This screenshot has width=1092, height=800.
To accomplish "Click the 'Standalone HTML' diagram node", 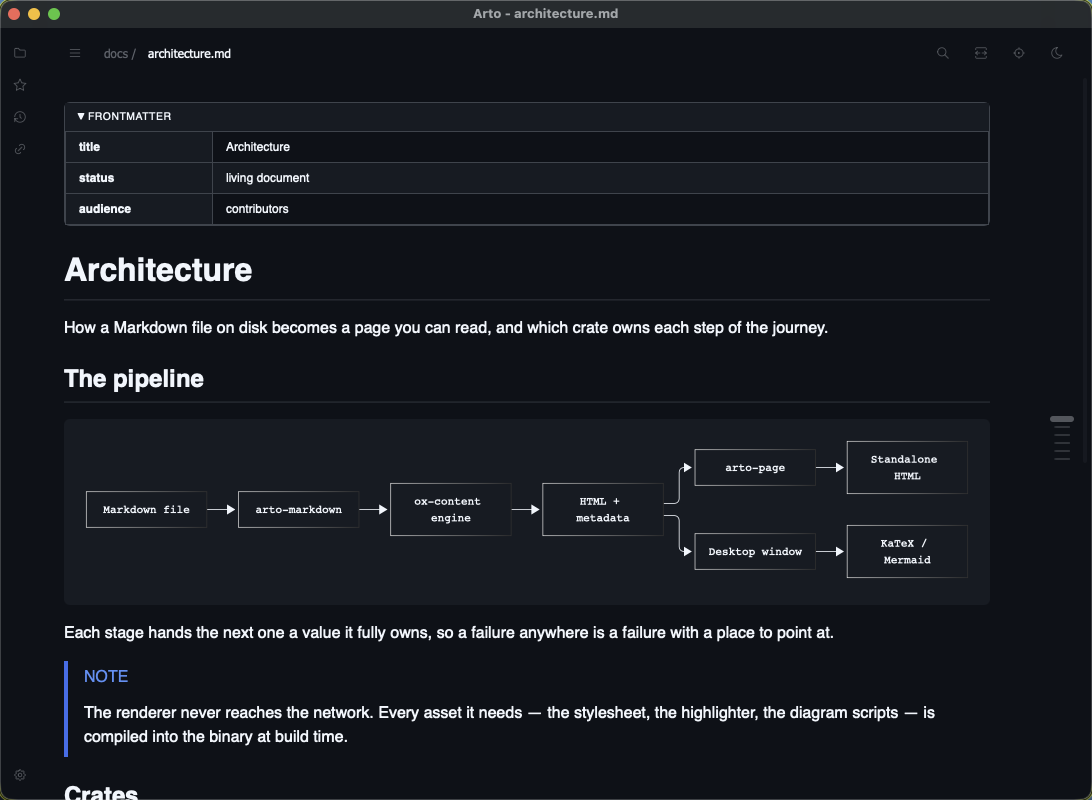I will click(907, 468).
